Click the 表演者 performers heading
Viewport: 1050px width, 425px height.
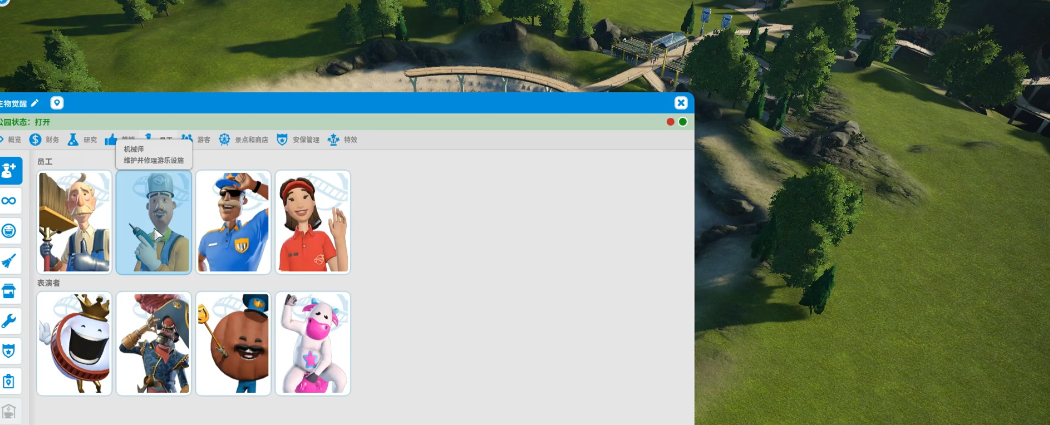click(x=48, y=283)
